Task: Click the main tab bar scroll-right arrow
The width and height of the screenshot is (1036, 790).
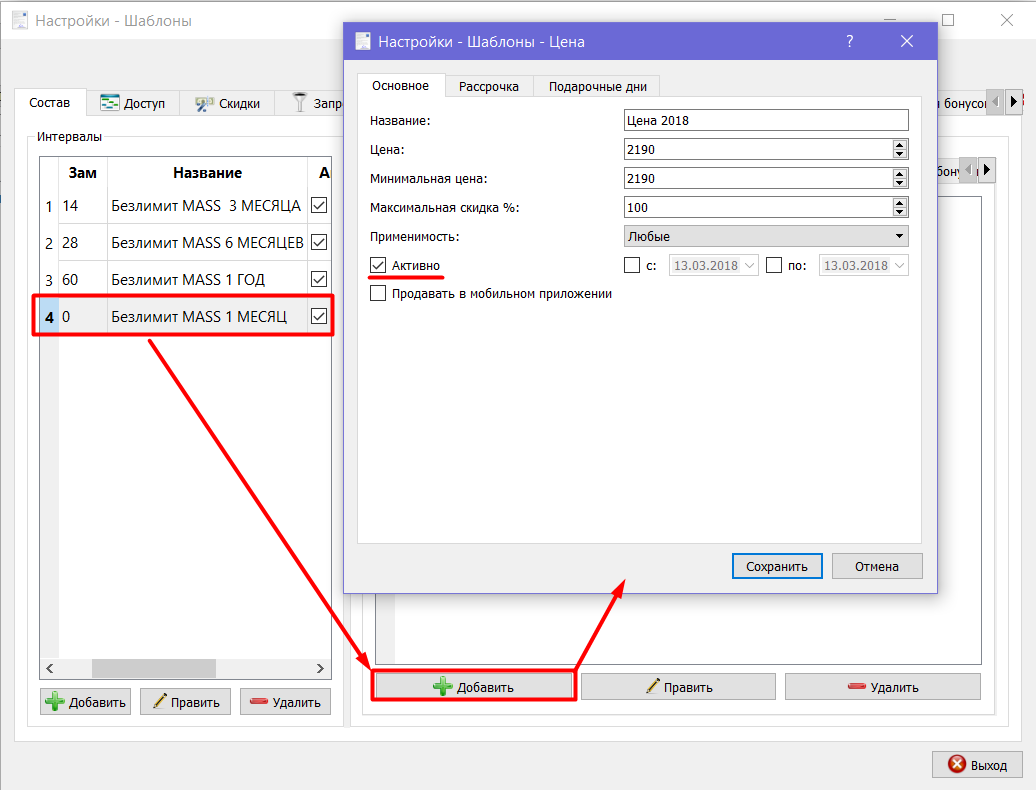Action: tap(1014, 102)
